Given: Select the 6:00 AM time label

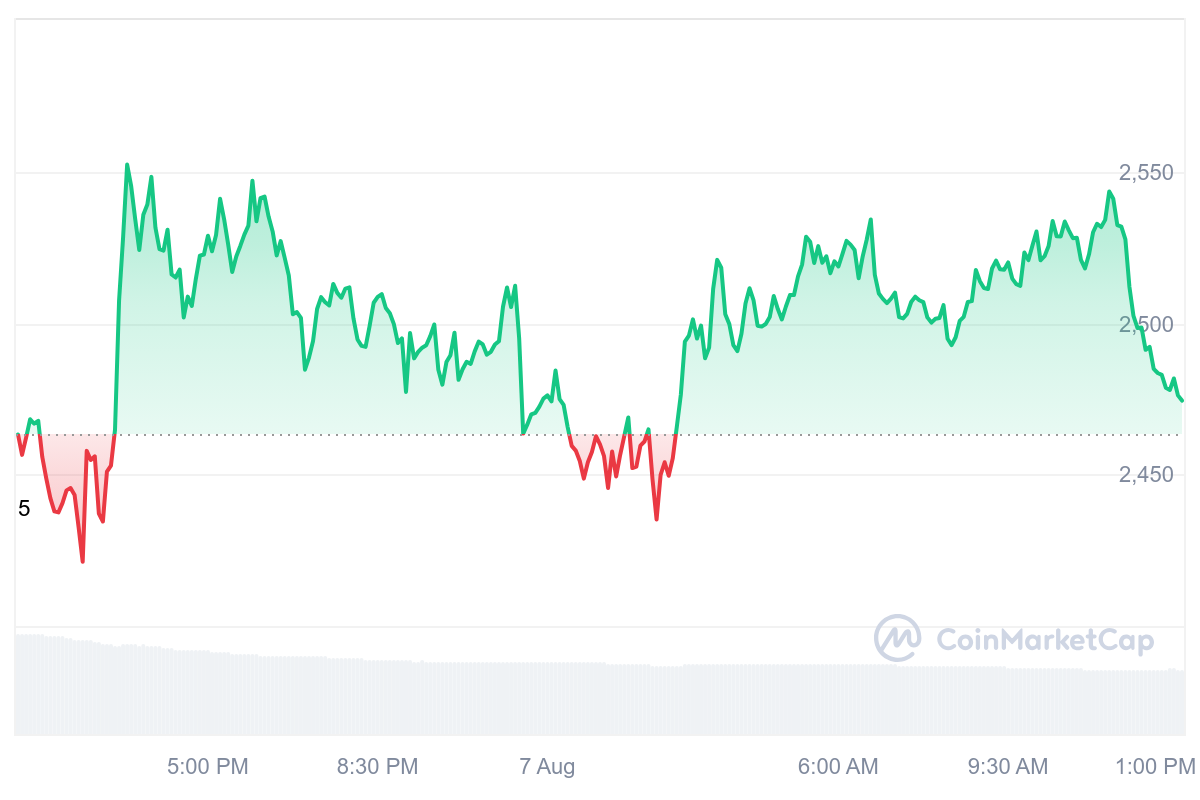Looking at the screenshot, I should click(838, 767).
